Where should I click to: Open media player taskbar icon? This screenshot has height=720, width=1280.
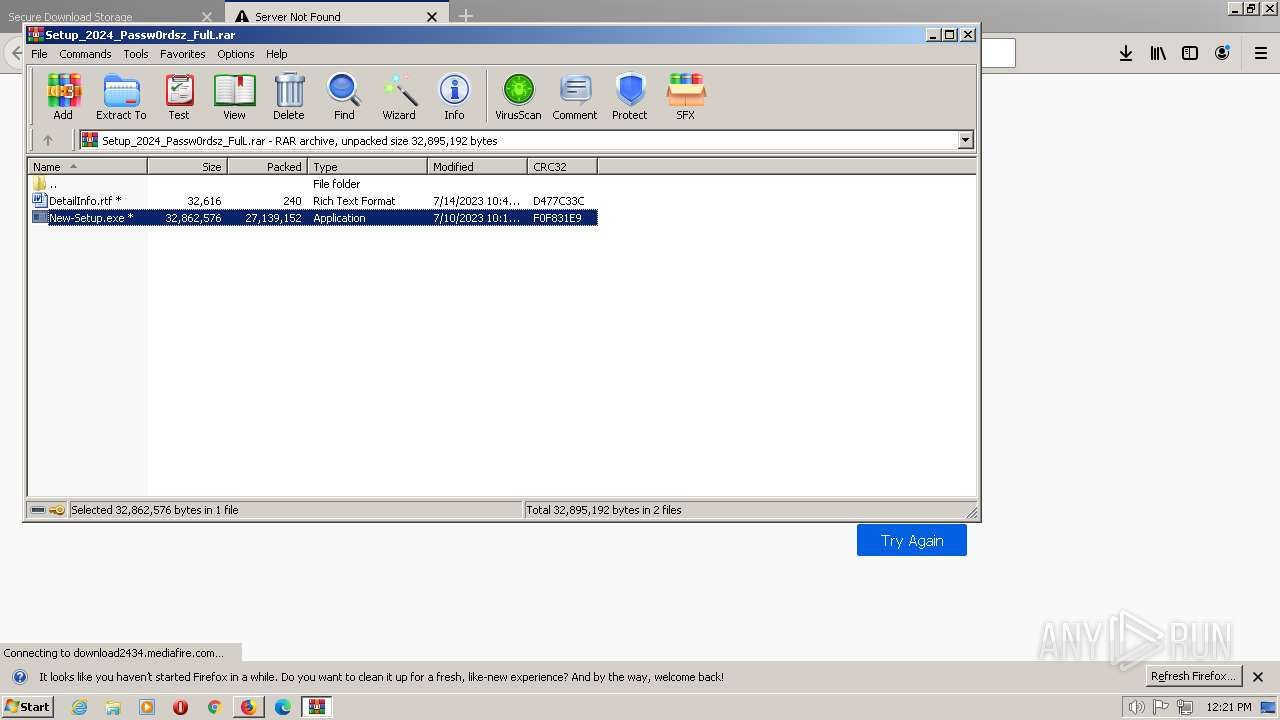pyautogui.click(x=147, y=707)
